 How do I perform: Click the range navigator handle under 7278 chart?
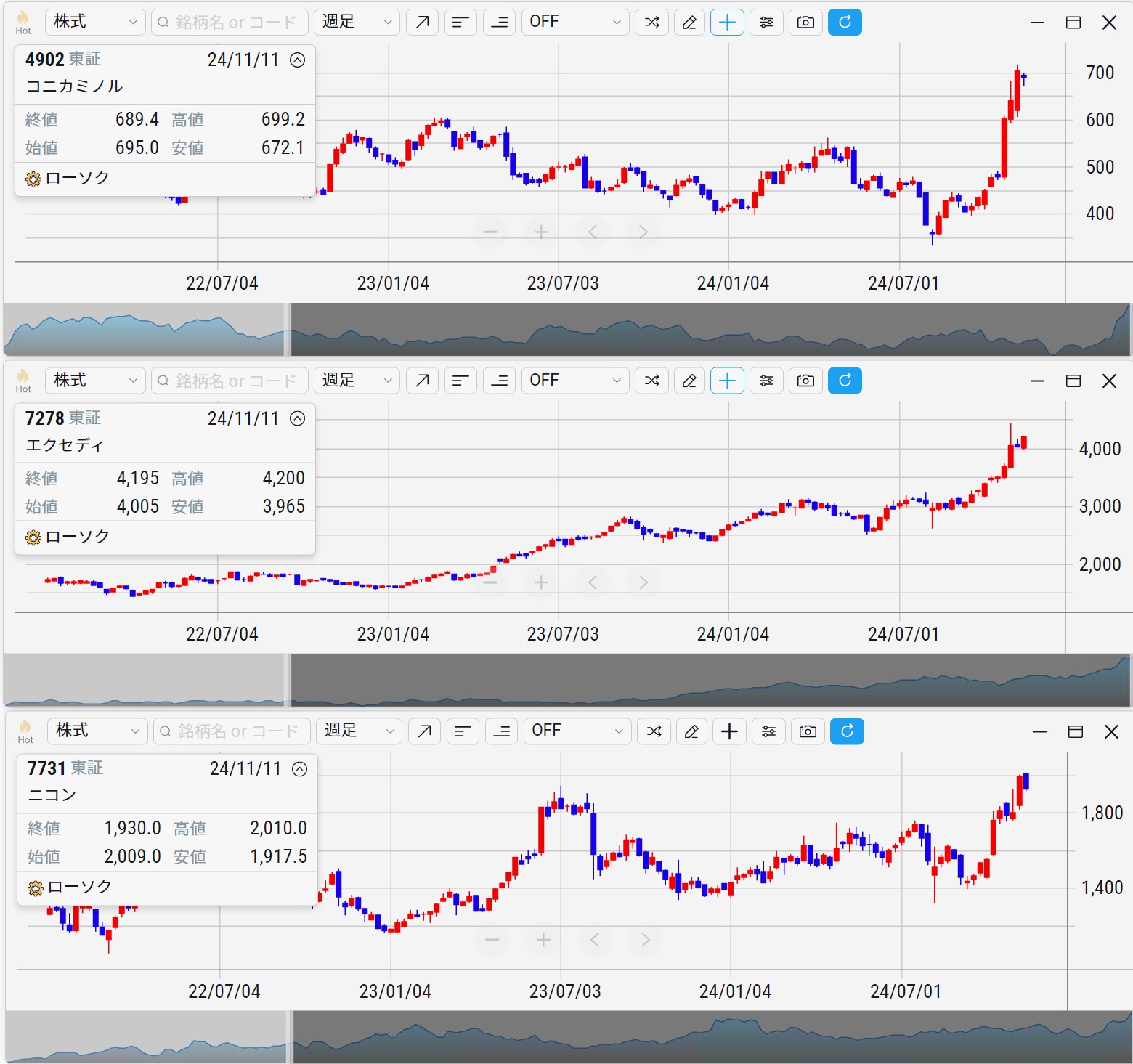288,680
